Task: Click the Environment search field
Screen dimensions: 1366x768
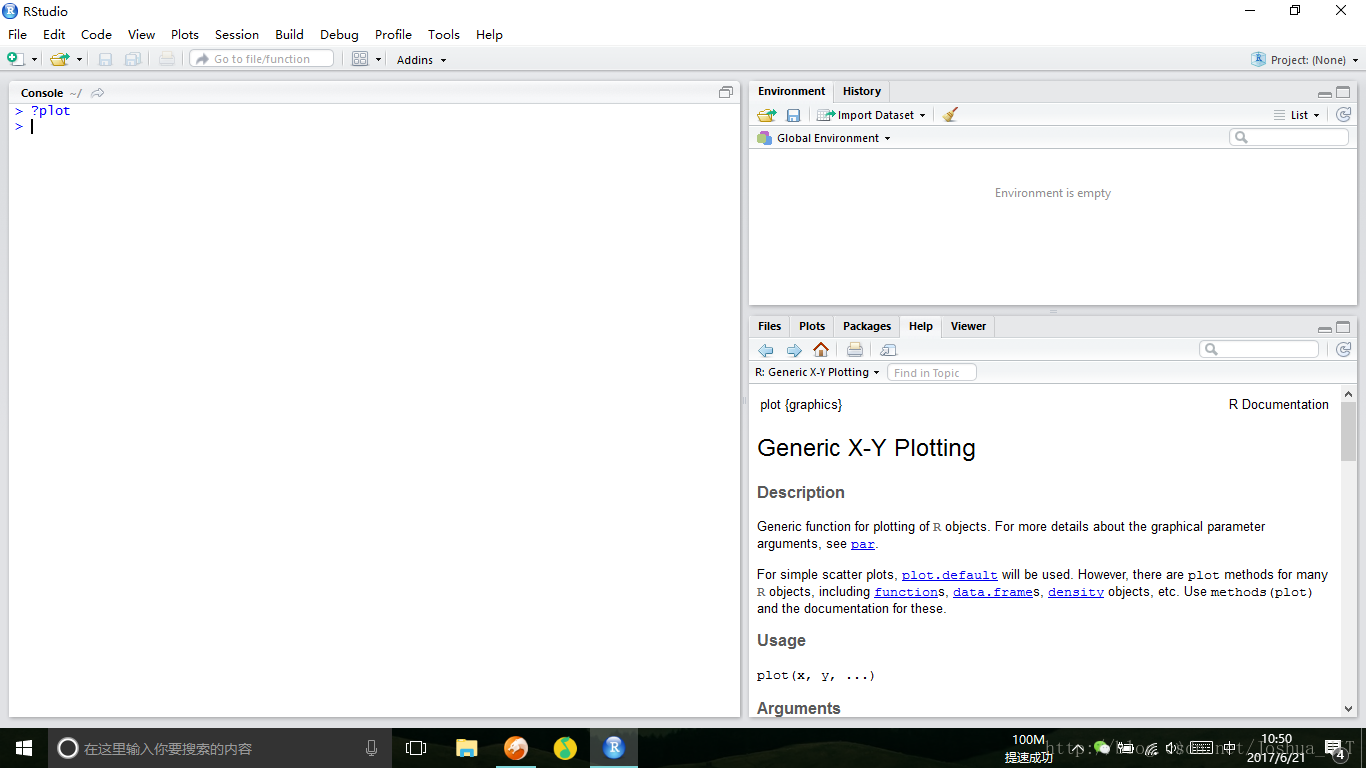Action: coord(1289,137)
